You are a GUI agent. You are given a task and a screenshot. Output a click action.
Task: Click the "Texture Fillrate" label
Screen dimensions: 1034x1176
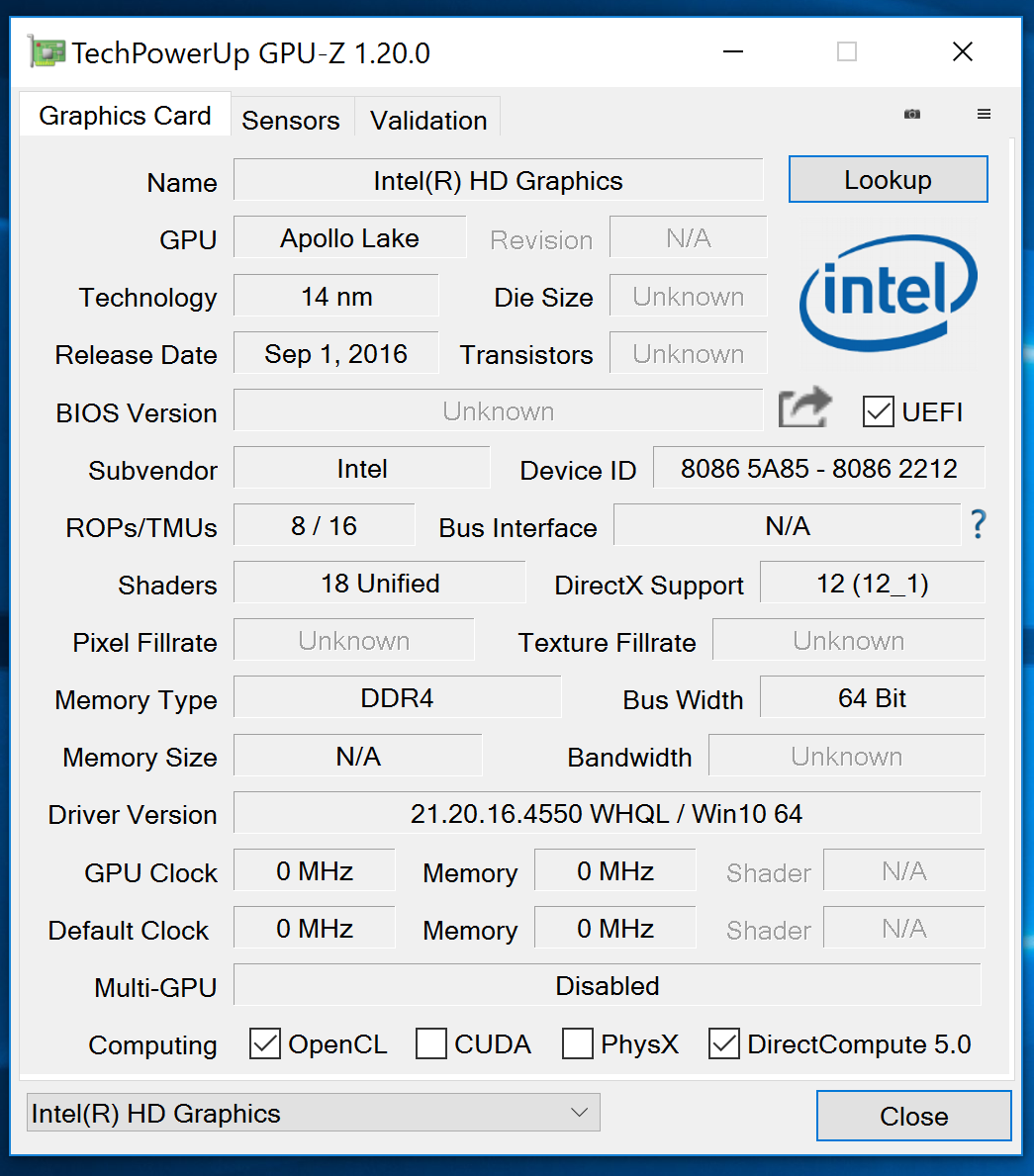tap(608, 643)
